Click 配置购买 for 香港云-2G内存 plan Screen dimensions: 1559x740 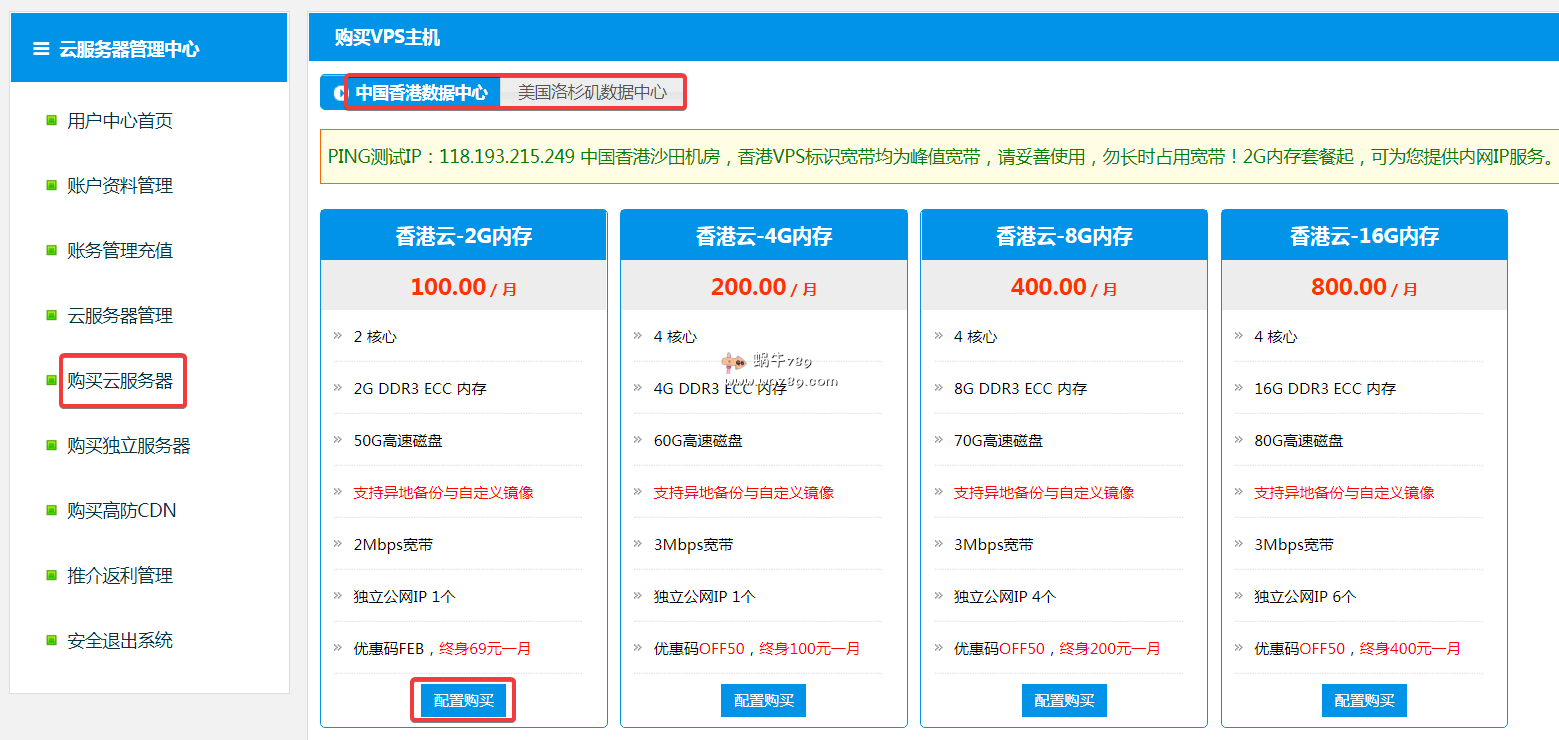point(463,701)
